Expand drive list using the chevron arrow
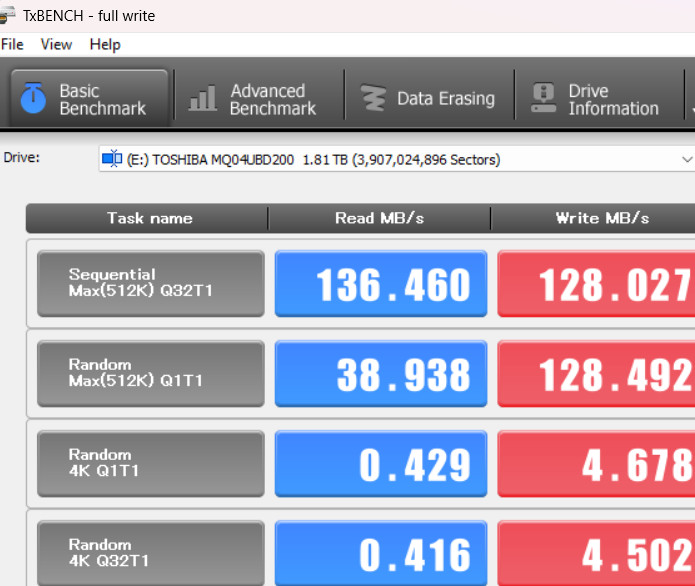Screen dimensions: 695x586 (x=687, y=159)
